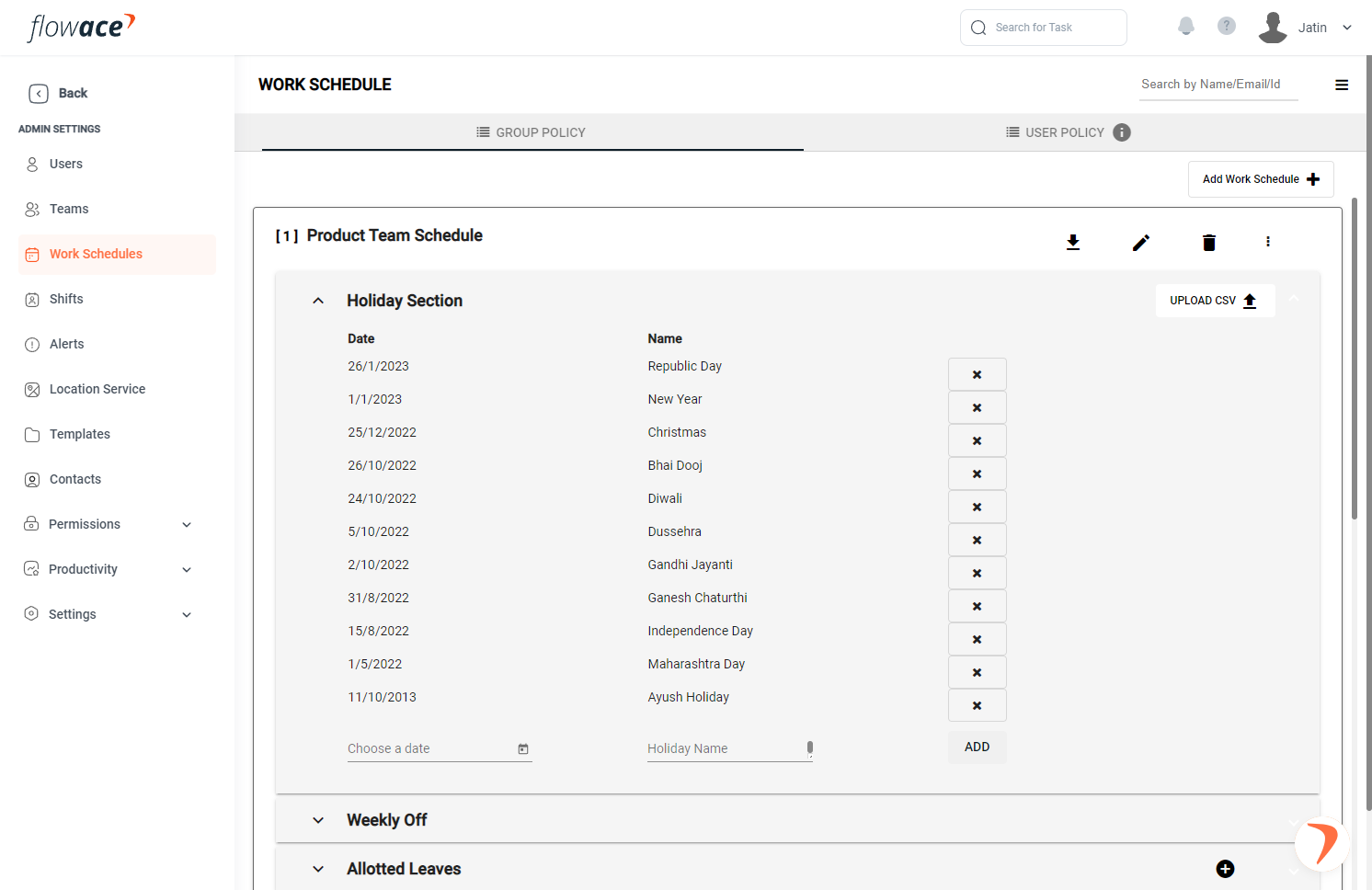The width and height of the screenshot is (1372, 890).
Task: Remove the Maharashtra Day holiday
Action: [978, 672]
